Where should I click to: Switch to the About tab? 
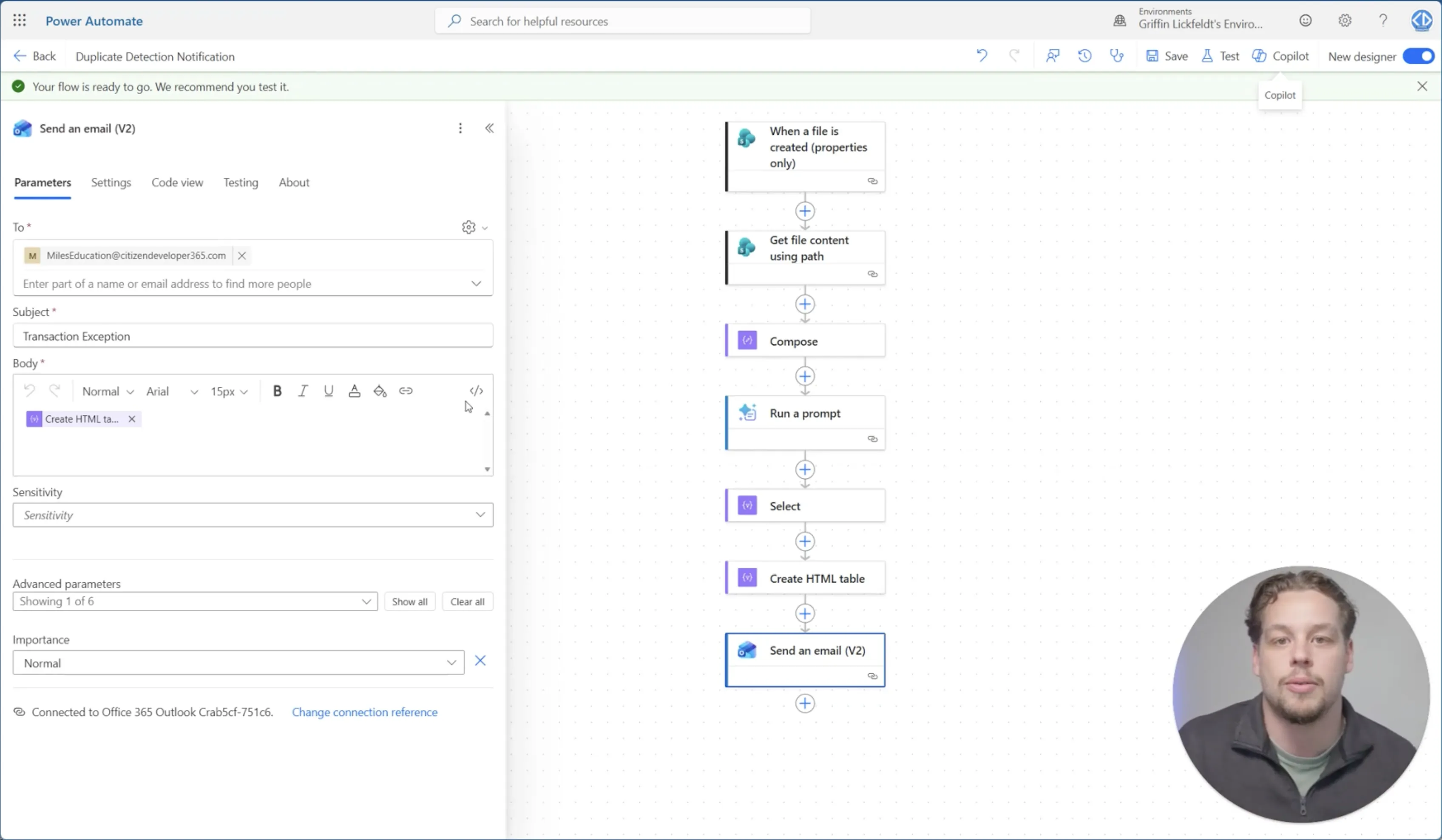click(294, 182)
